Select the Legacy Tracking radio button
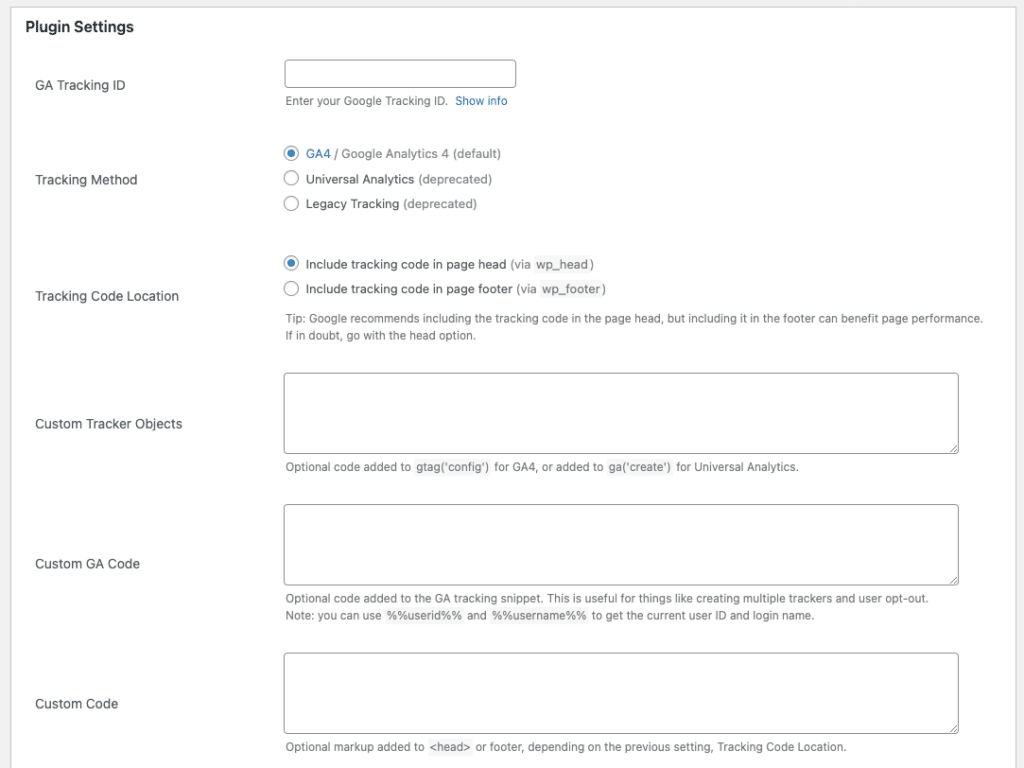Screen dimensions: 1024x768 tap(291, 204)
